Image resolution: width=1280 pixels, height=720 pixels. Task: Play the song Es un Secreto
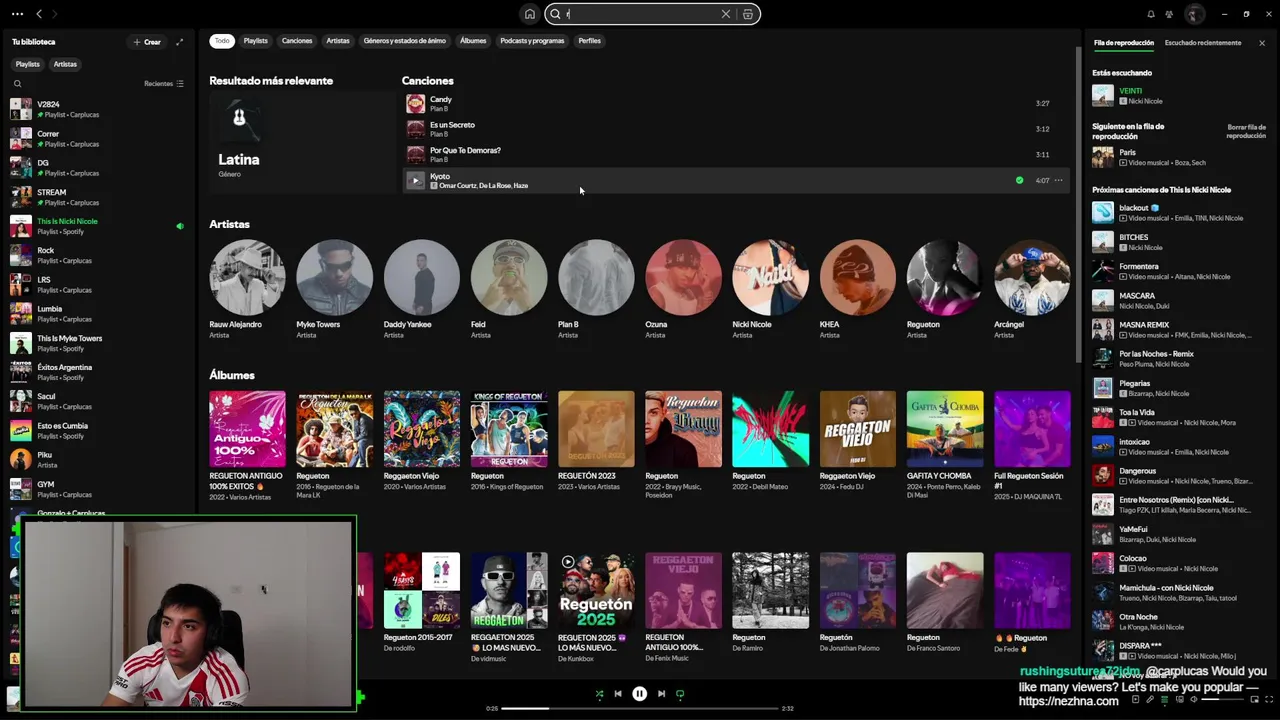tap(736, 129)
